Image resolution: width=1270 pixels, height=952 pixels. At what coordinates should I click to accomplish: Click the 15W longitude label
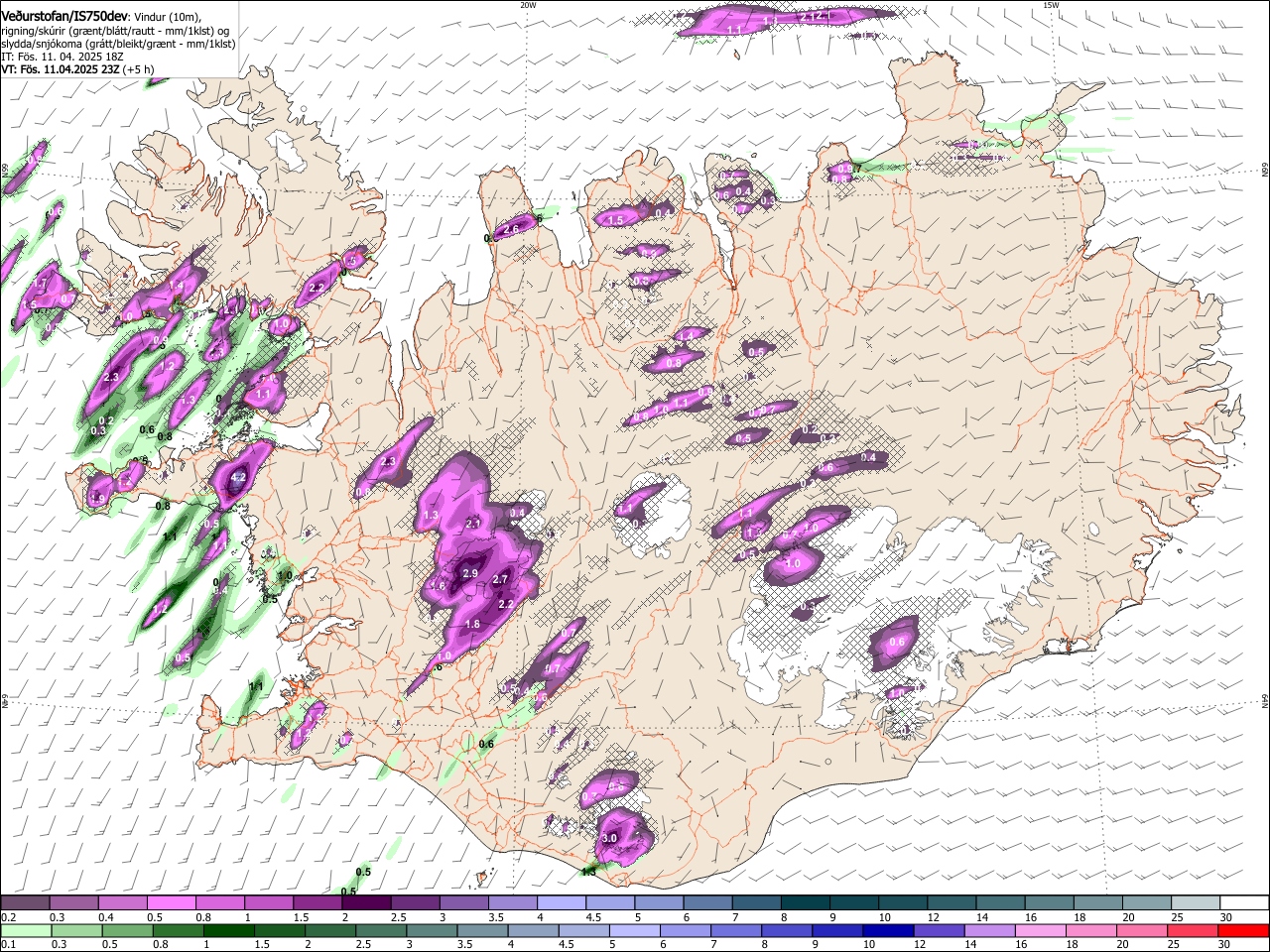point(1051,5)
